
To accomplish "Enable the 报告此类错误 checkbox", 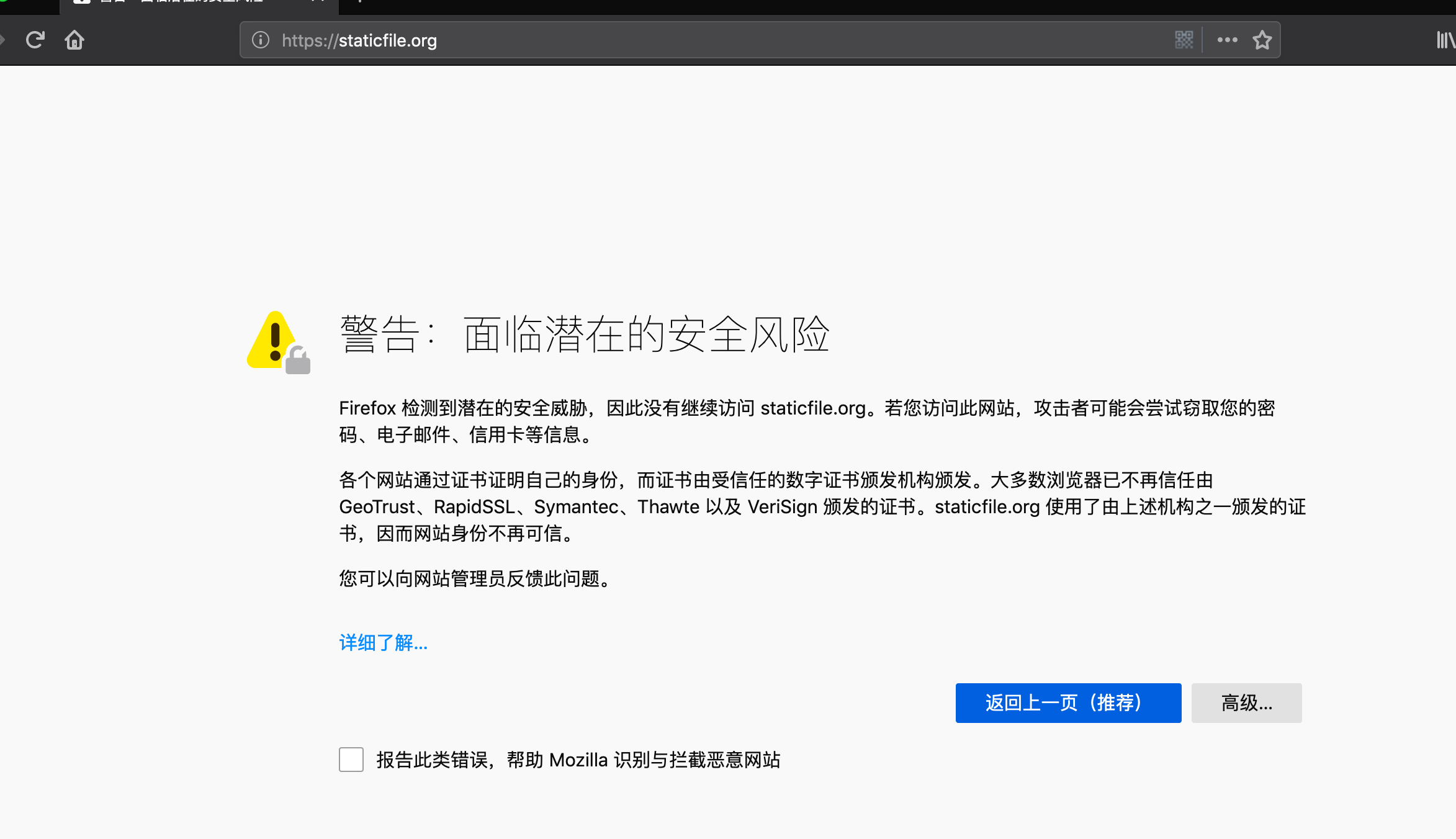I will pyautogui.click(x=351, y=760).
